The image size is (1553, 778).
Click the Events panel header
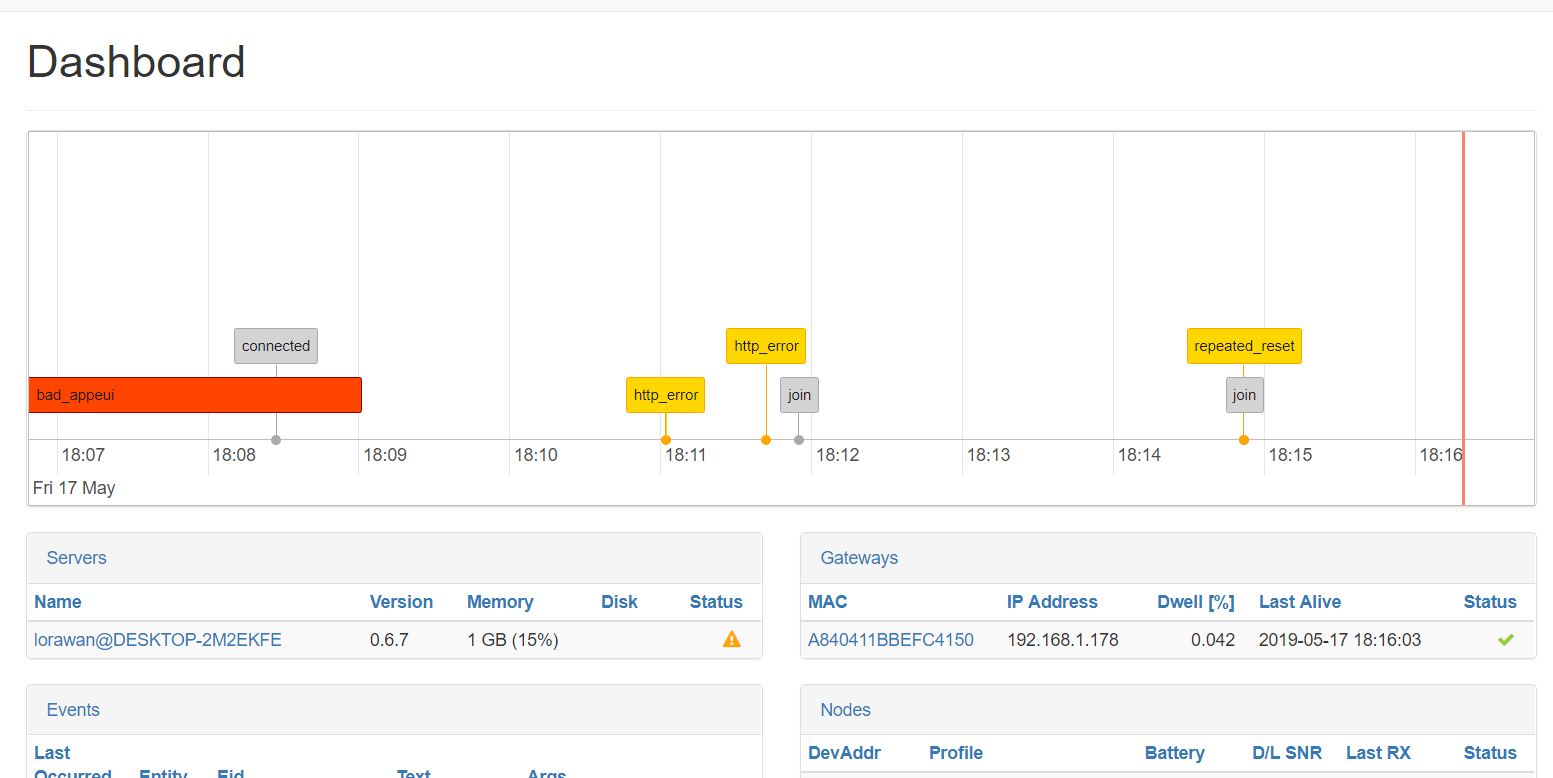[72, 710]
